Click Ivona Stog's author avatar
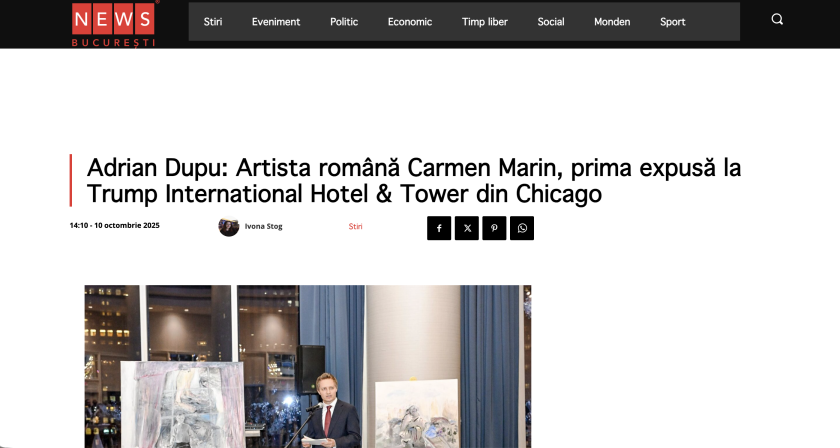Image resolution: width=840 pixels, height=448 pixels. click(x=229, y=226)
